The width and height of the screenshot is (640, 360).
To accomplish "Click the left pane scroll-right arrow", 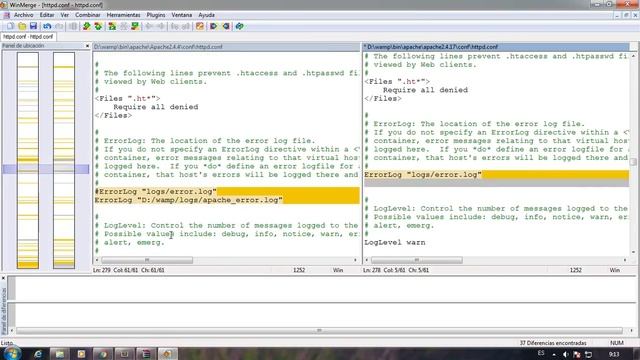I will (x=355, y=260).
